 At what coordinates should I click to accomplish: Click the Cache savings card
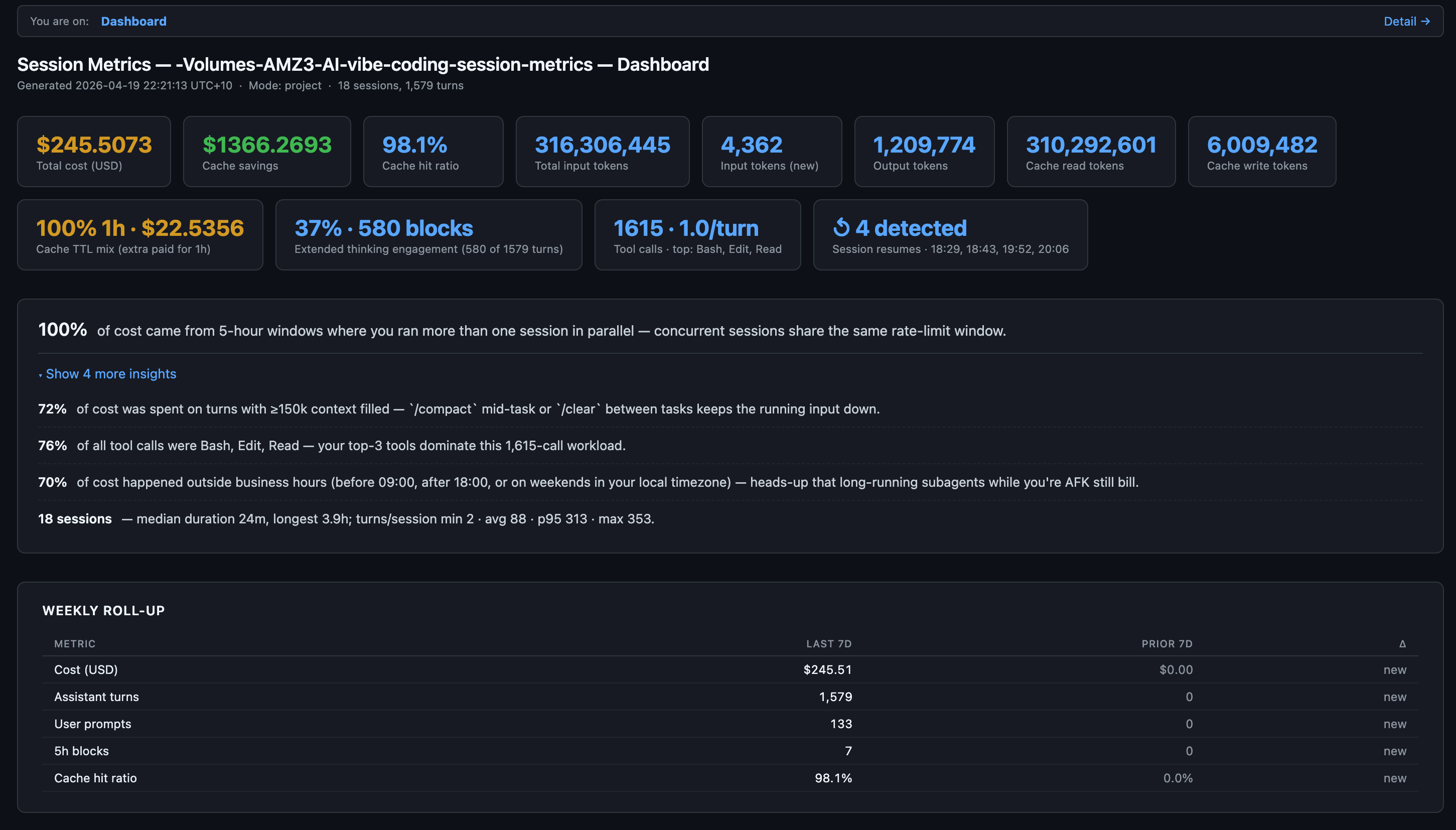(x=267, y=152)
